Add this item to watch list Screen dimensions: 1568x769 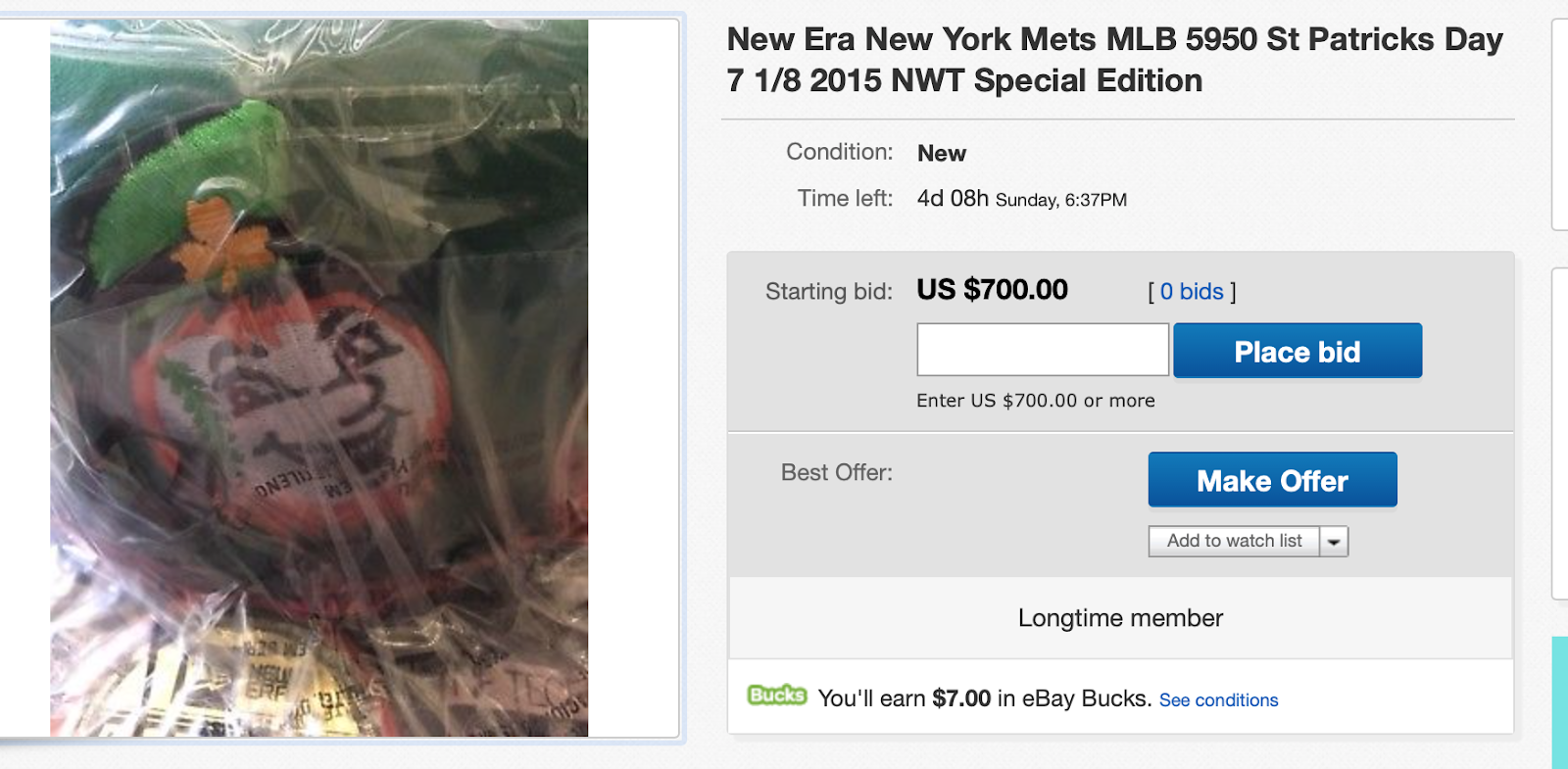click(x=1234, y=541)
